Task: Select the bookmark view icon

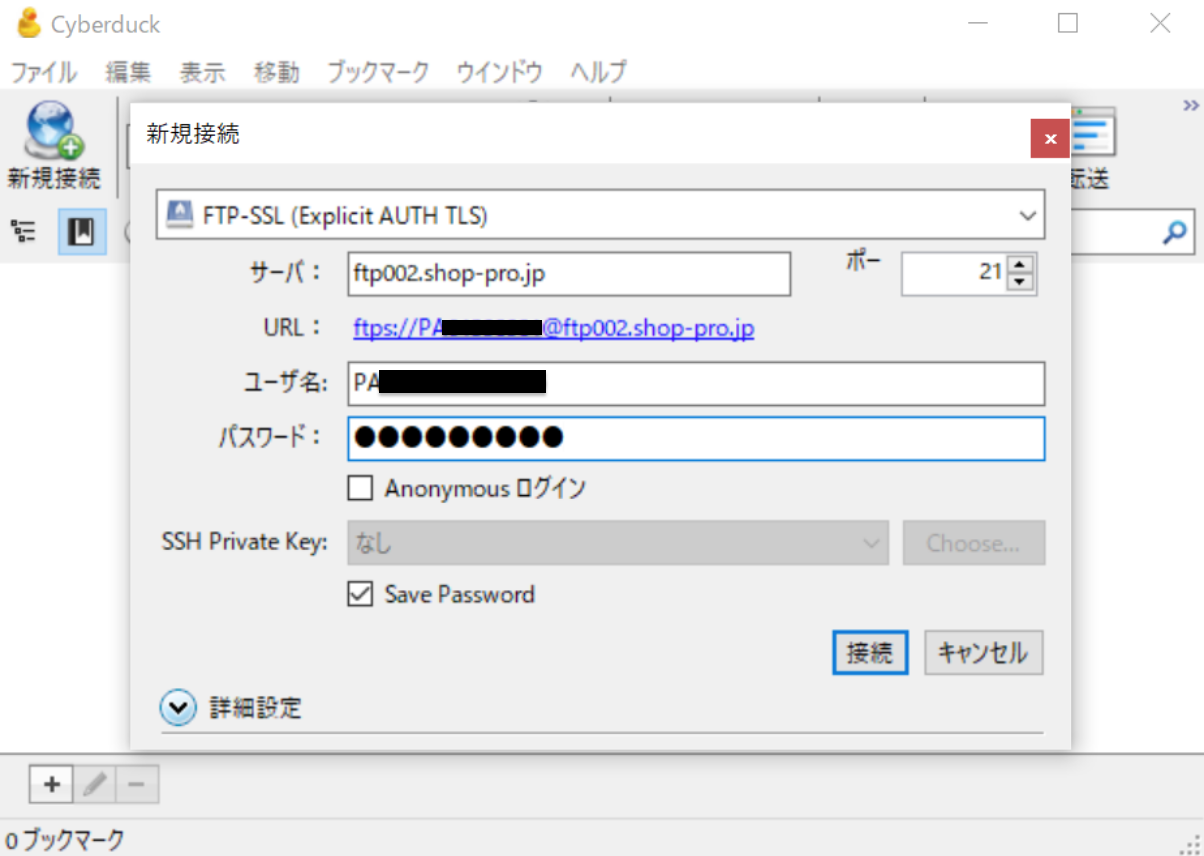Action: 81,233
